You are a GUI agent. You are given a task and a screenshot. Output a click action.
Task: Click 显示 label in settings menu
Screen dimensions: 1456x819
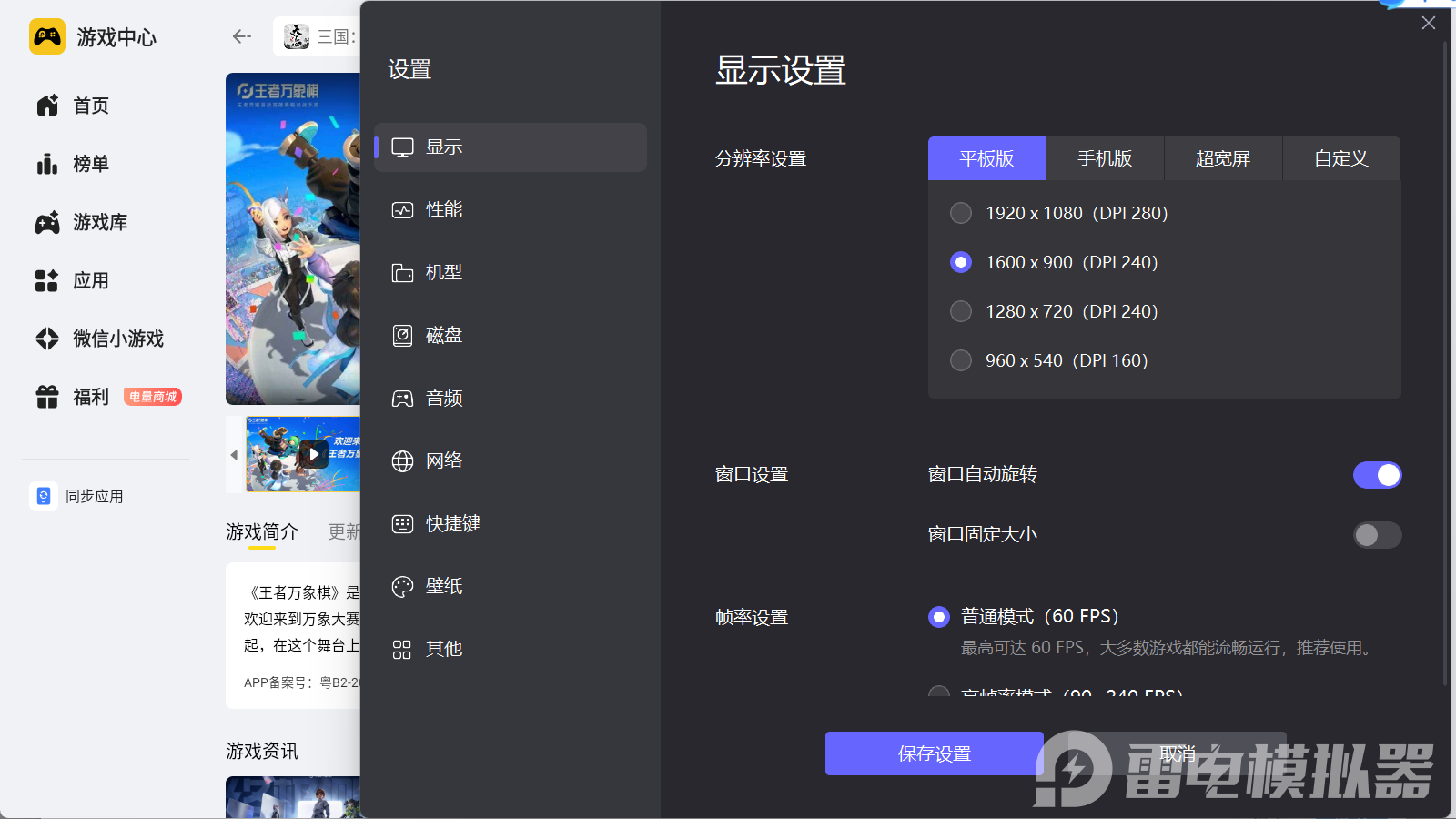tap(444, 147)
